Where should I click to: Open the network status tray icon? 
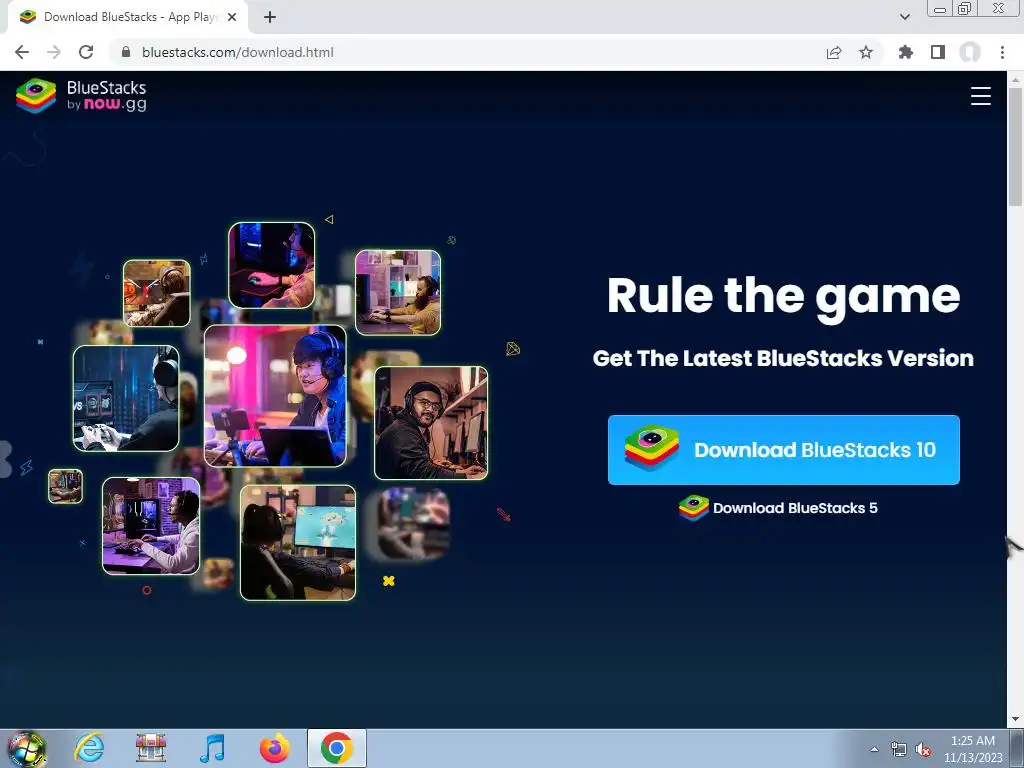click(899, 749)
